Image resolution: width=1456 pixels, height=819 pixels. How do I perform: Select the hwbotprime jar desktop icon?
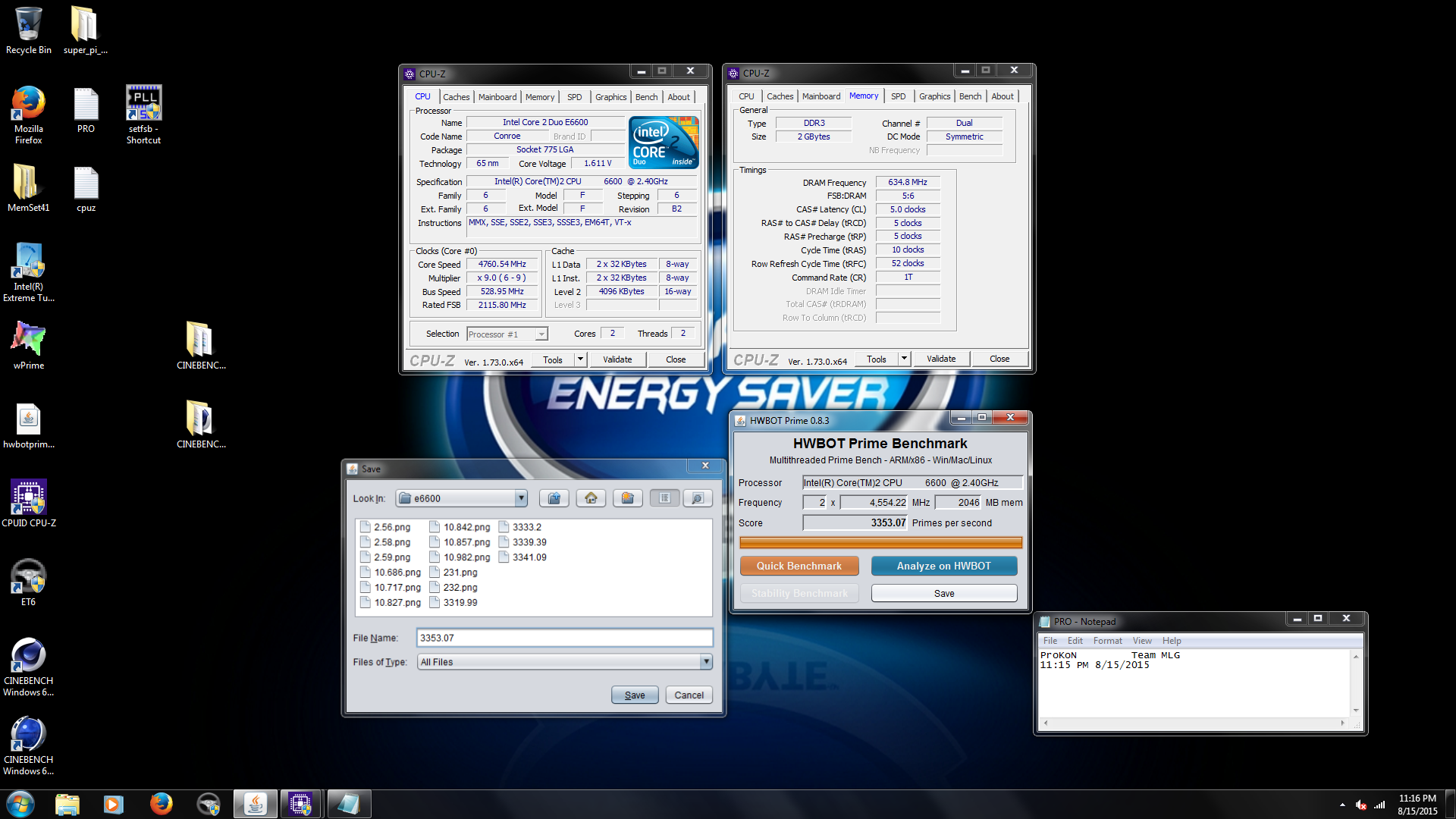pos(29,425)
